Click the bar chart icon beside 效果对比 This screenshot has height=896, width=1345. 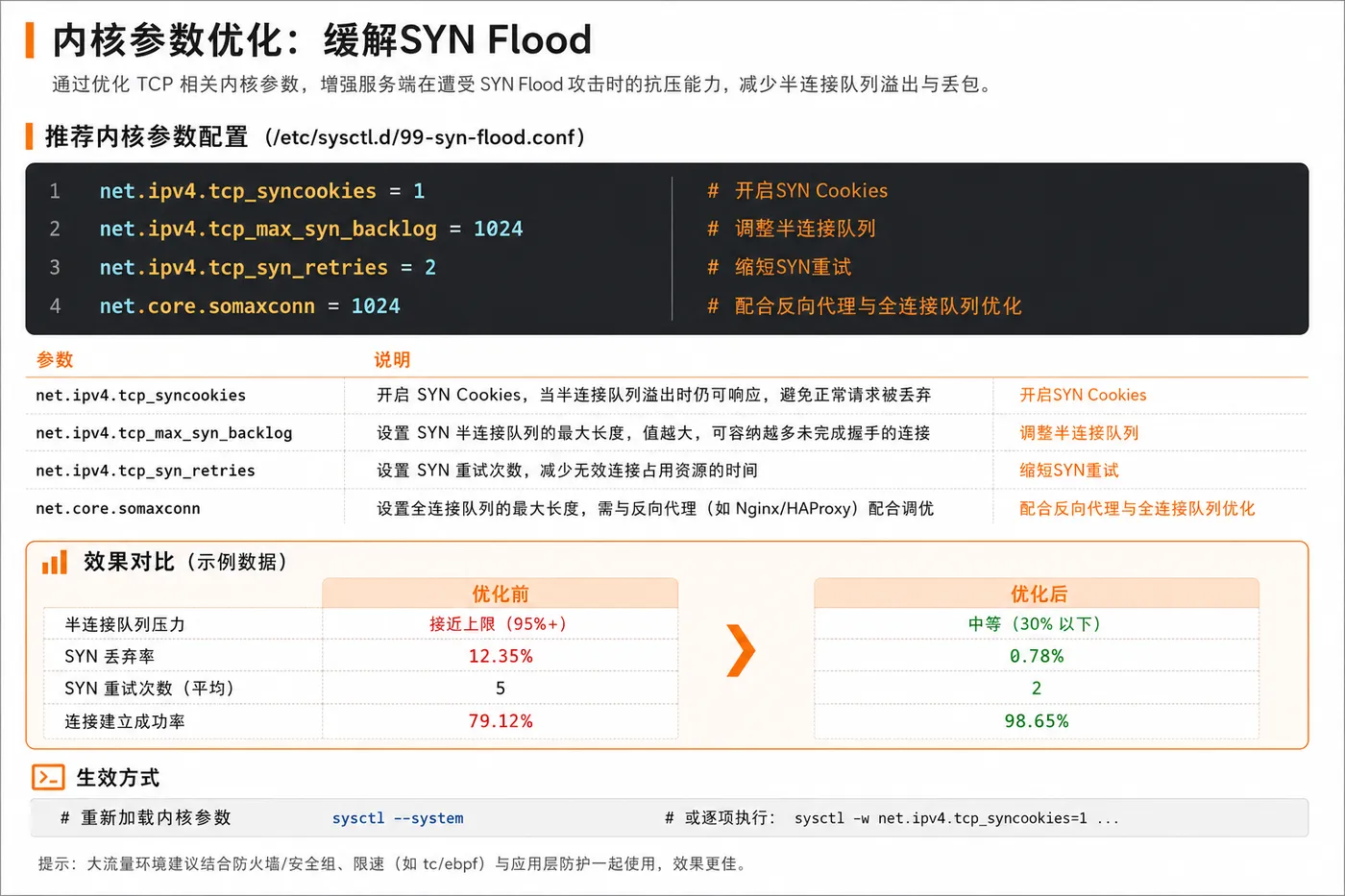coord(55,562)
